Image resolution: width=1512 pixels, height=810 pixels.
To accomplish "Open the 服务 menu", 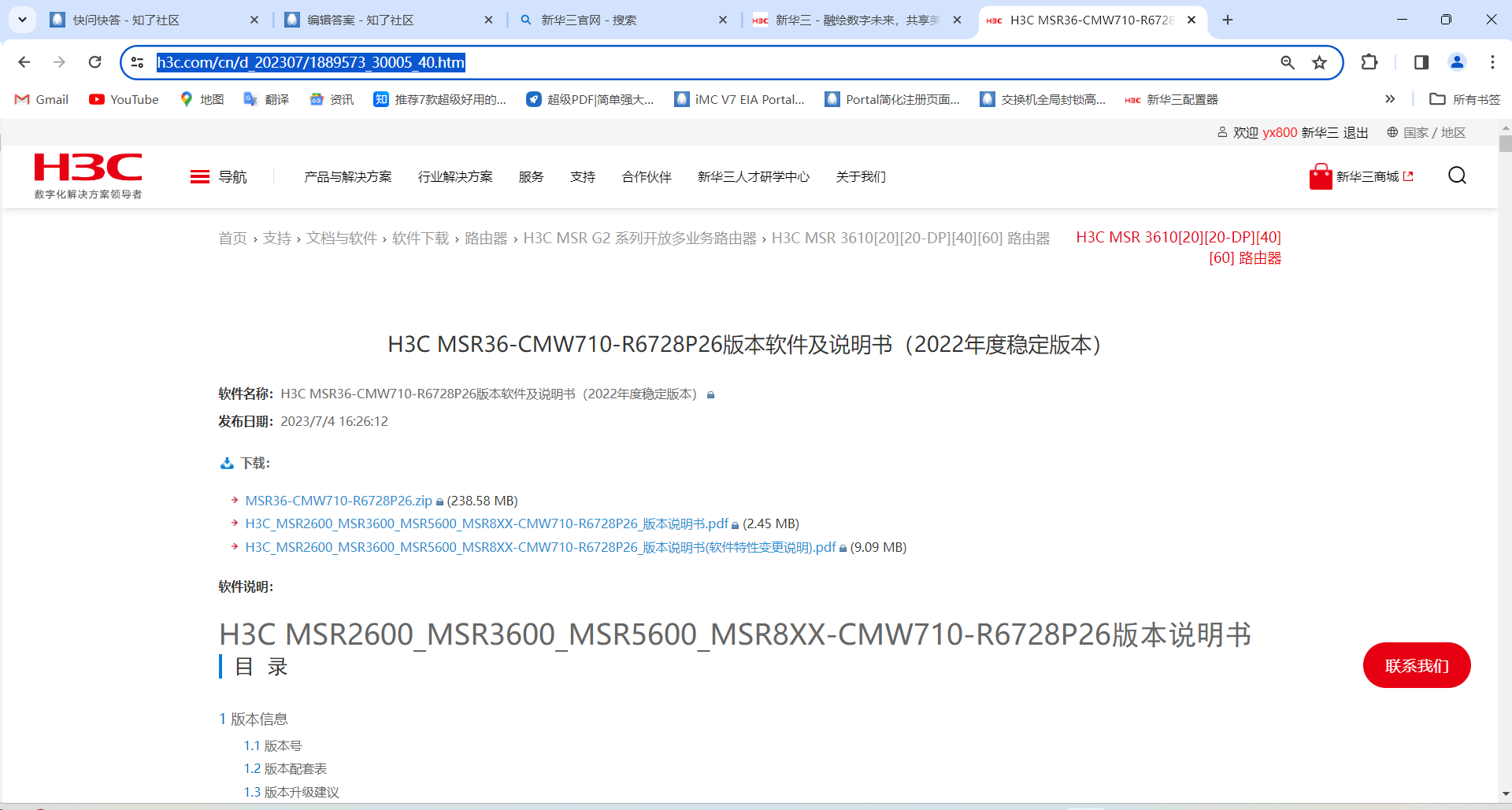I will pyautogui.click(x=531, y=177).
